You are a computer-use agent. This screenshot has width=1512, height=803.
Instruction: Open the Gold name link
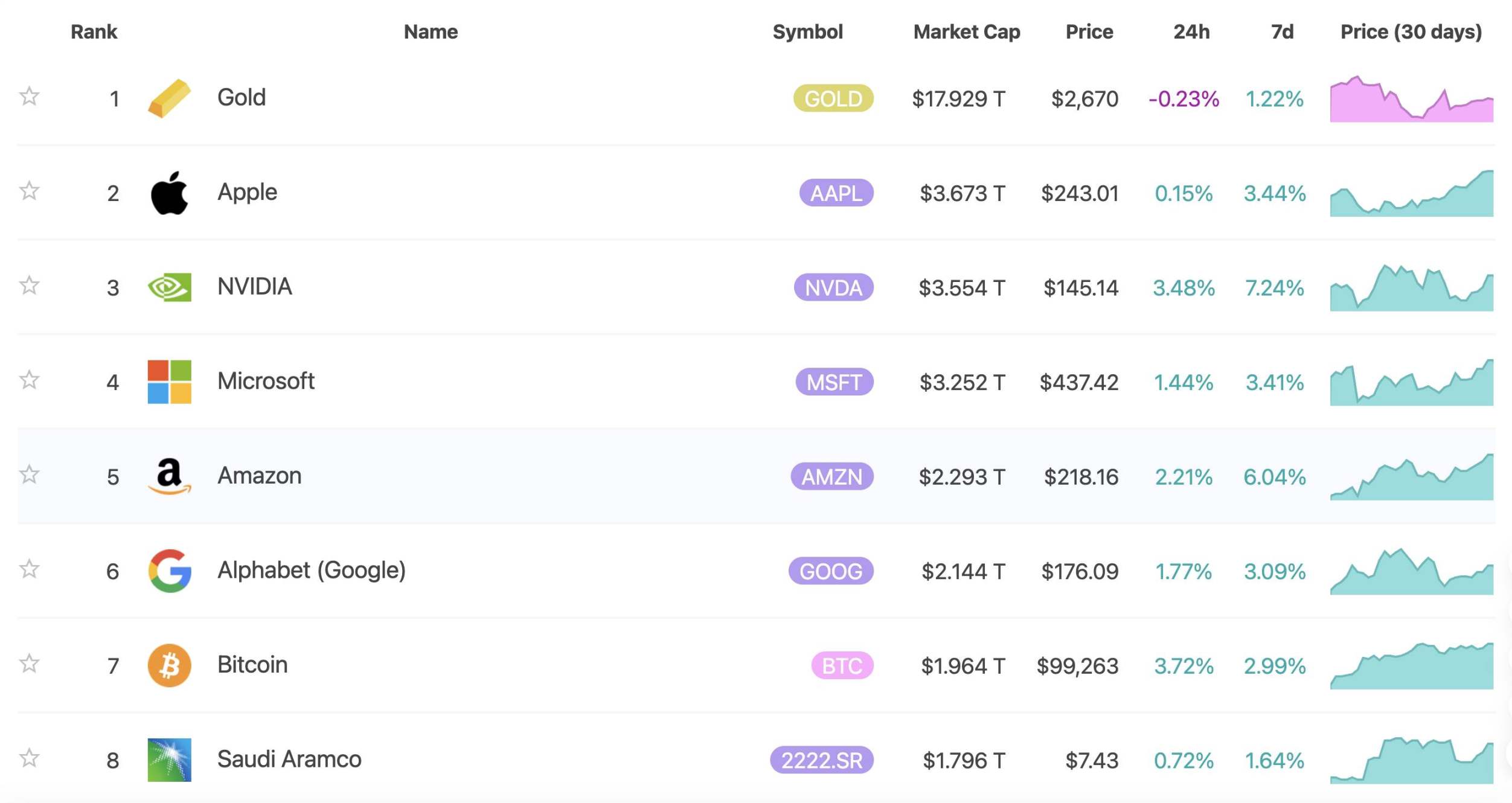pyautogui.click(x=241, y=97)
